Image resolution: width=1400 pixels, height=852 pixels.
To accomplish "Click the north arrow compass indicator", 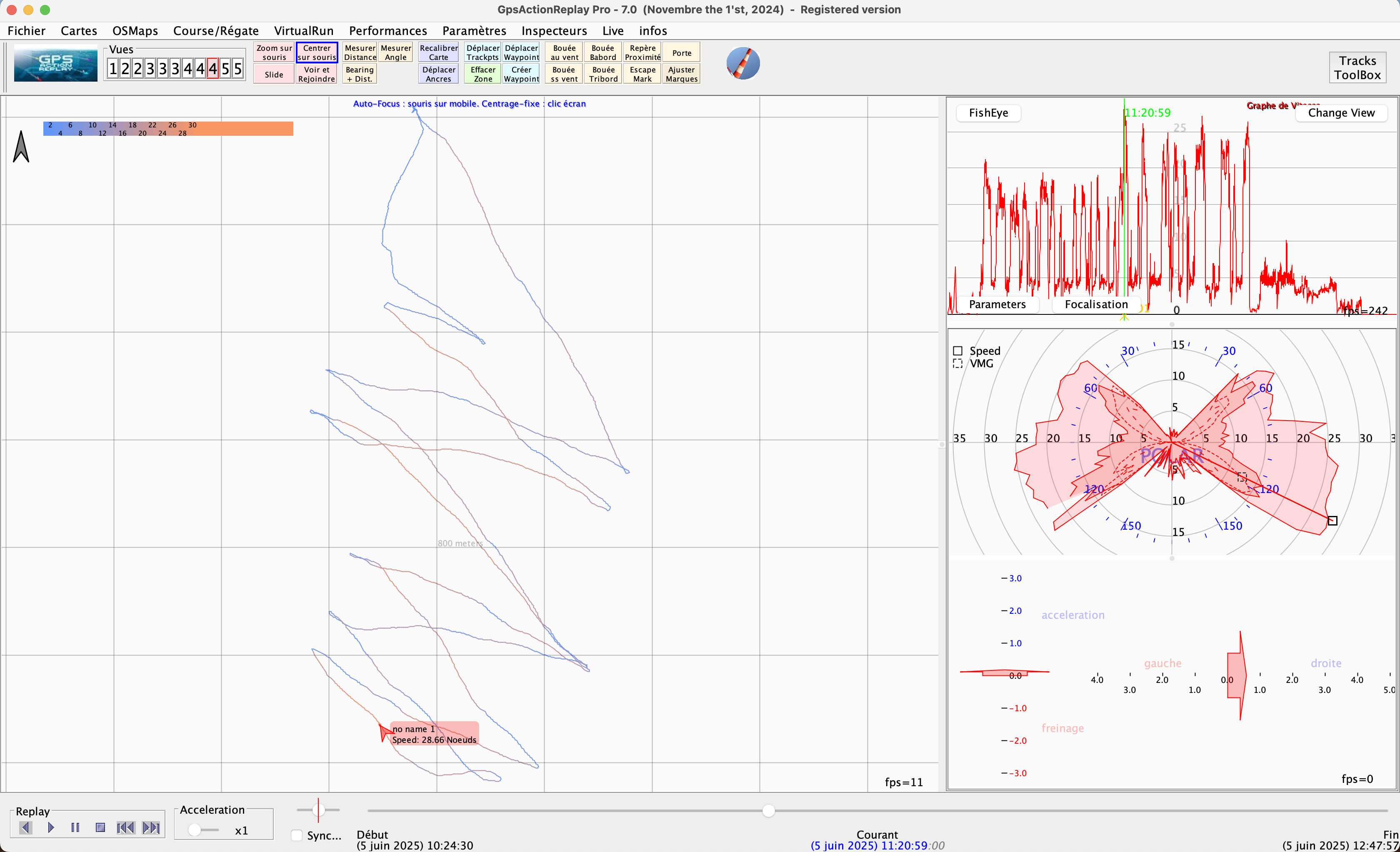I will (x=21, y=147).
